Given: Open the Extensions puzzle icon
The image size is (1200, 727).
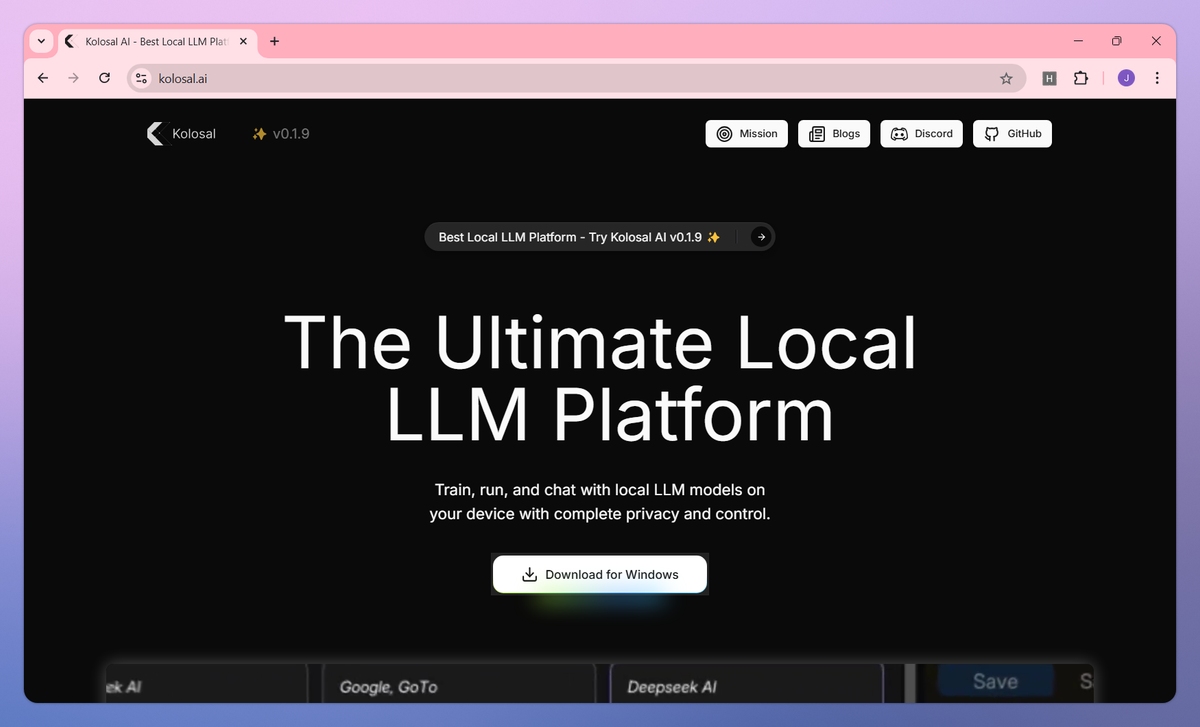Looking at the screenshot, I should [x=1080, y=78].
